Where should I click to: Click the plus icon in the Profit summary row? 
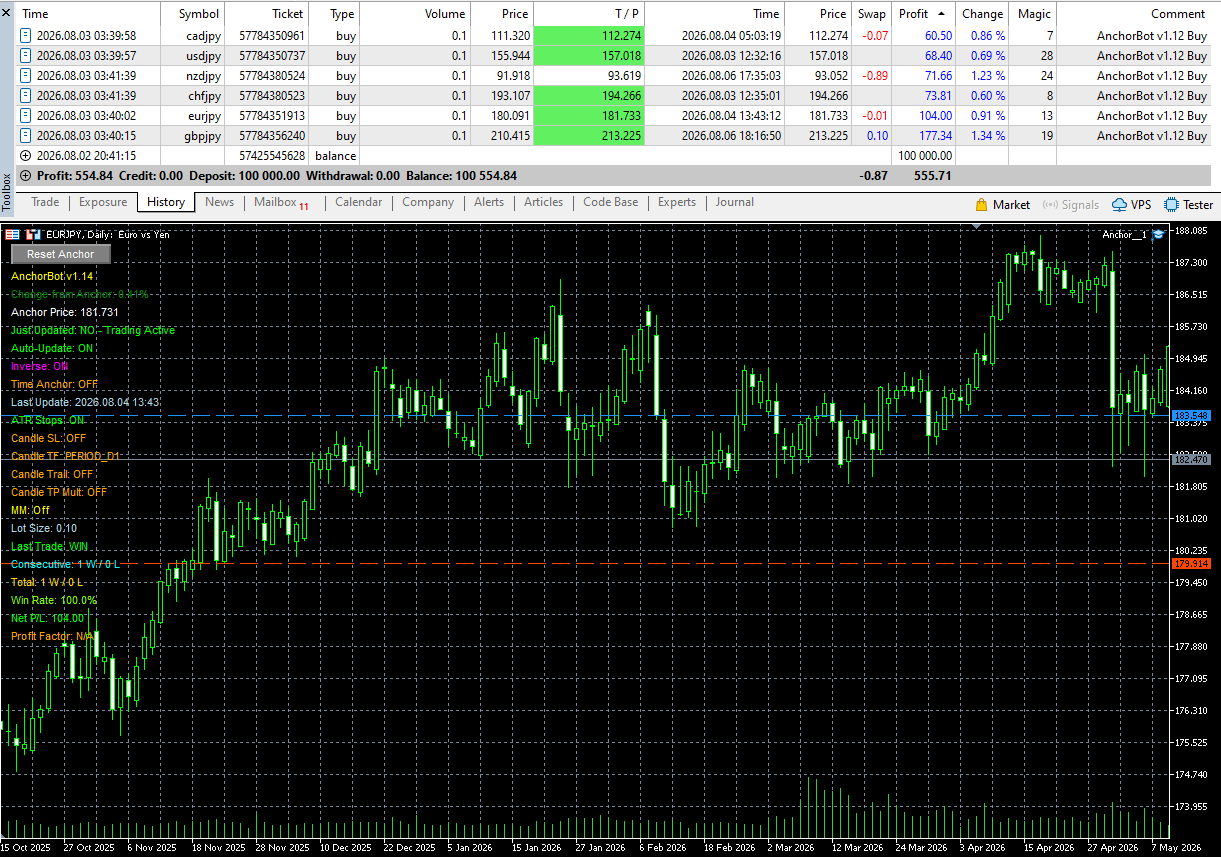26,176
